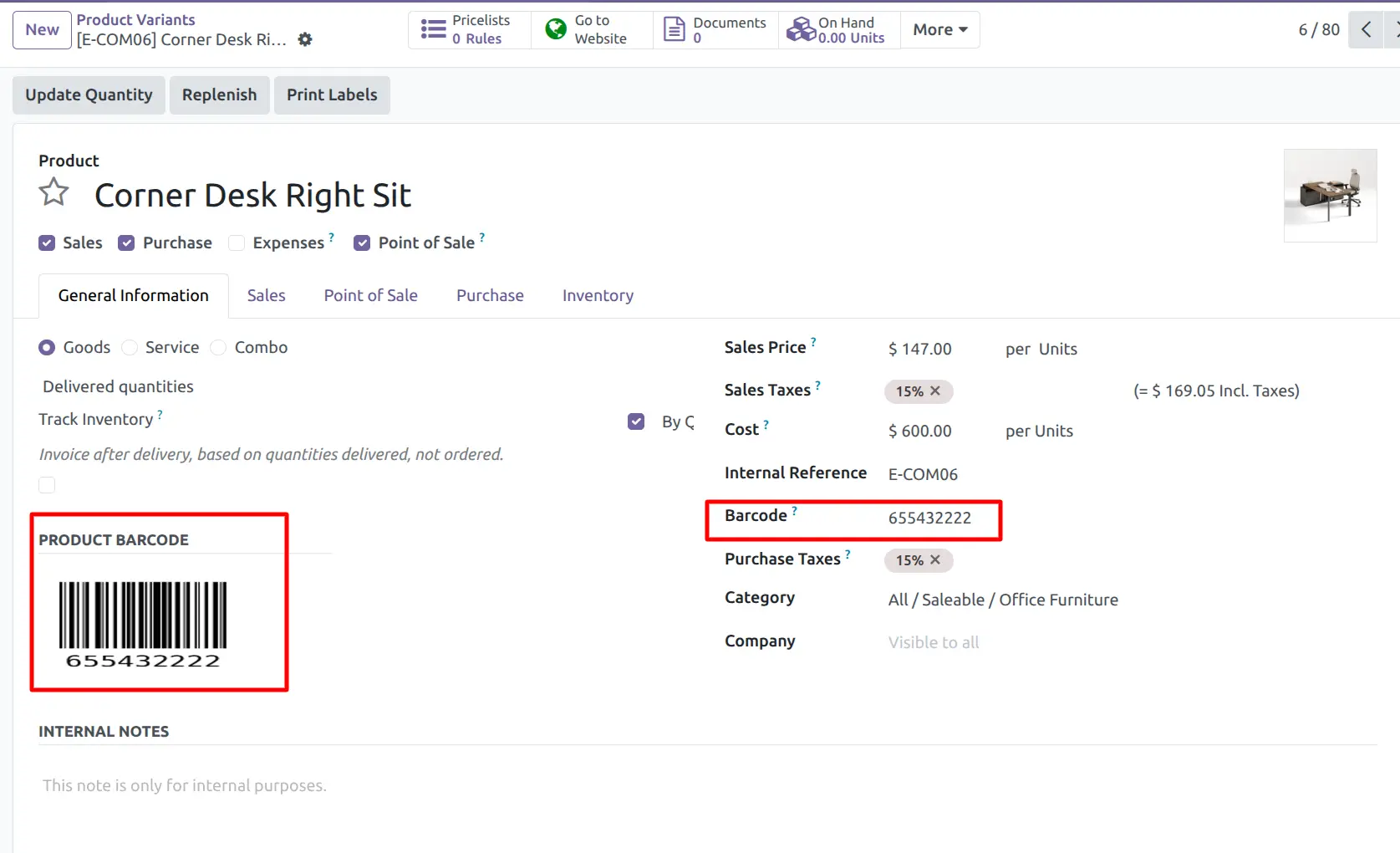
Task: Open the Sales Price unit dropdown
Action: (1058, 349)
